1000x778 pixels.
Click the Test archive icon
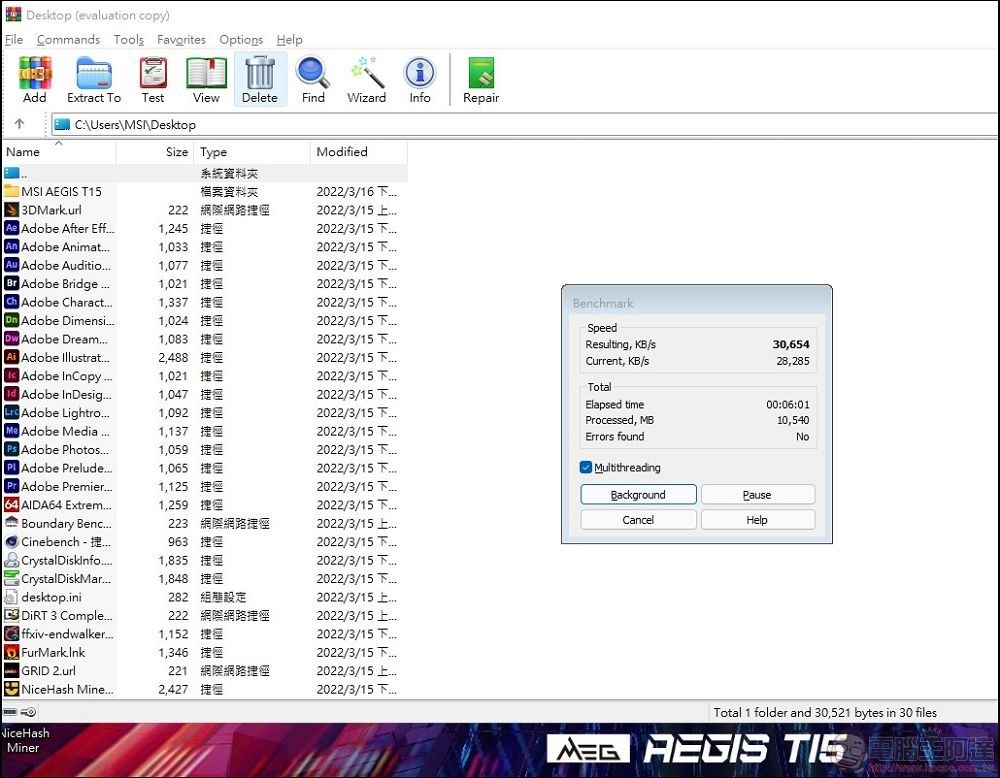point(152,80)
